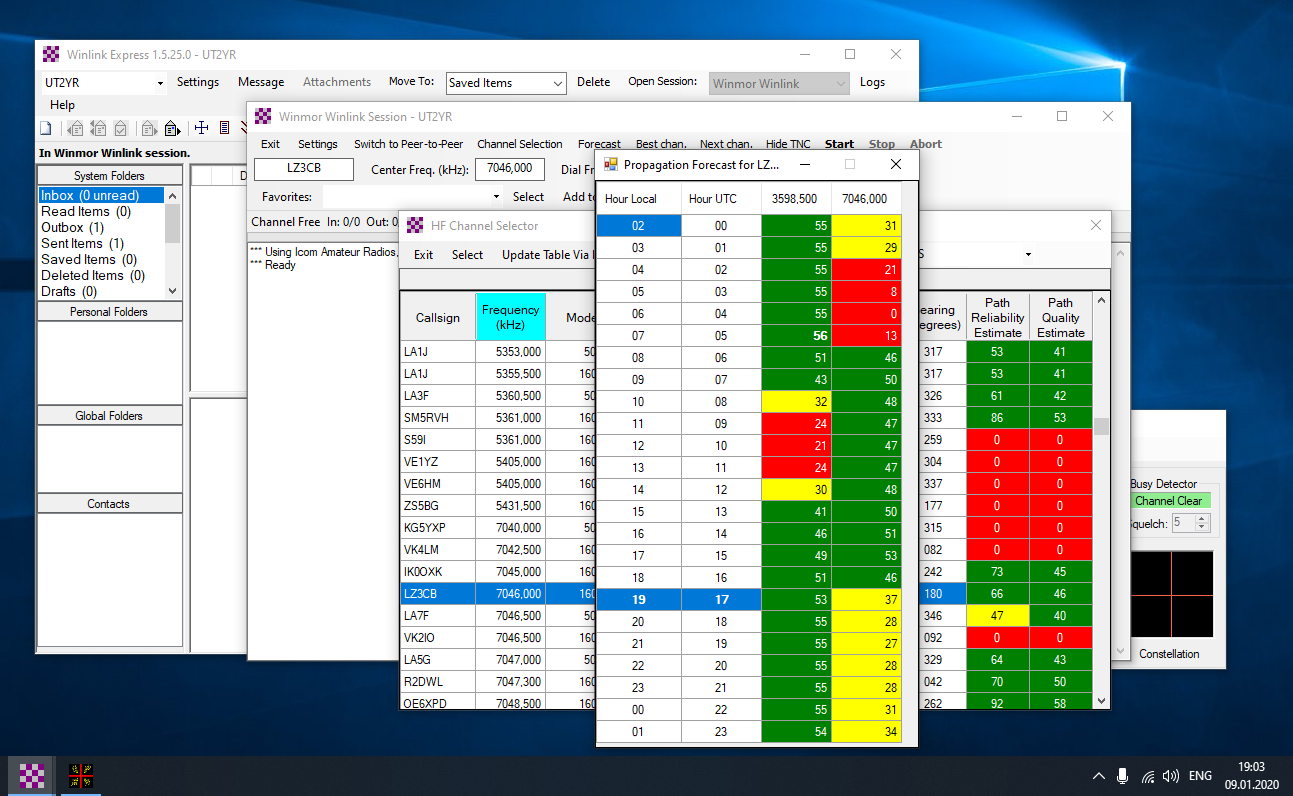The image size is (1293, 796).
Task: Open Channel Selection in Winmor session
Action: [x=520, y=144]
